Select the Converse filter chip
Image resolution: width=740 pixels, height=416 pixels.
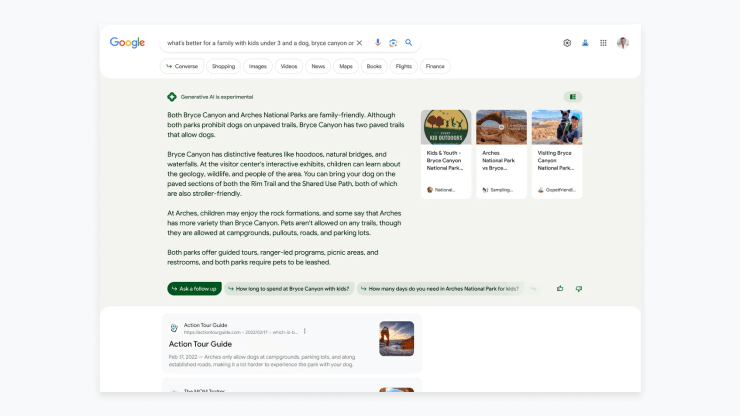tap(182, 66)
